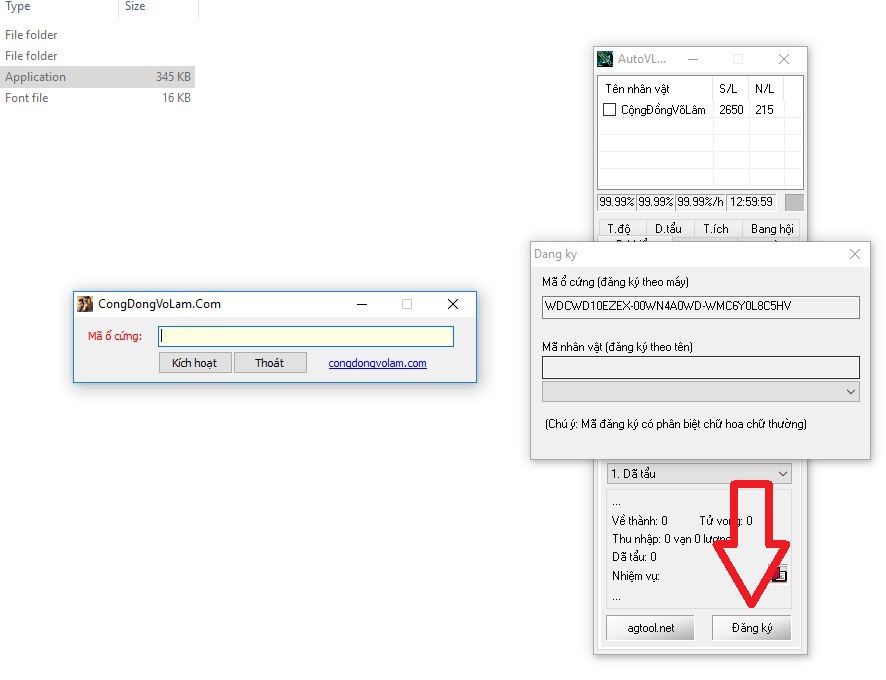This screenshot has height=680, width=886.
Task: Select the D.tẩu tab
Action: coord(668,229)
